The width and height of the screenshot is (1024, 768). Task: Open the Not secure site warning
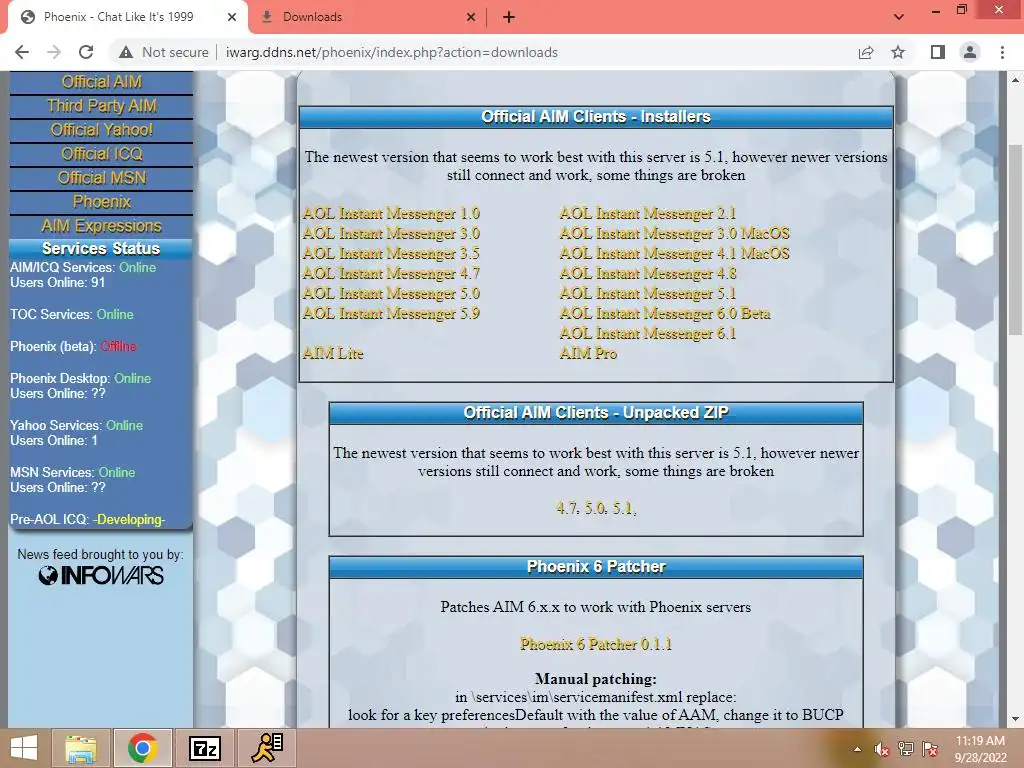pos(164,52)
